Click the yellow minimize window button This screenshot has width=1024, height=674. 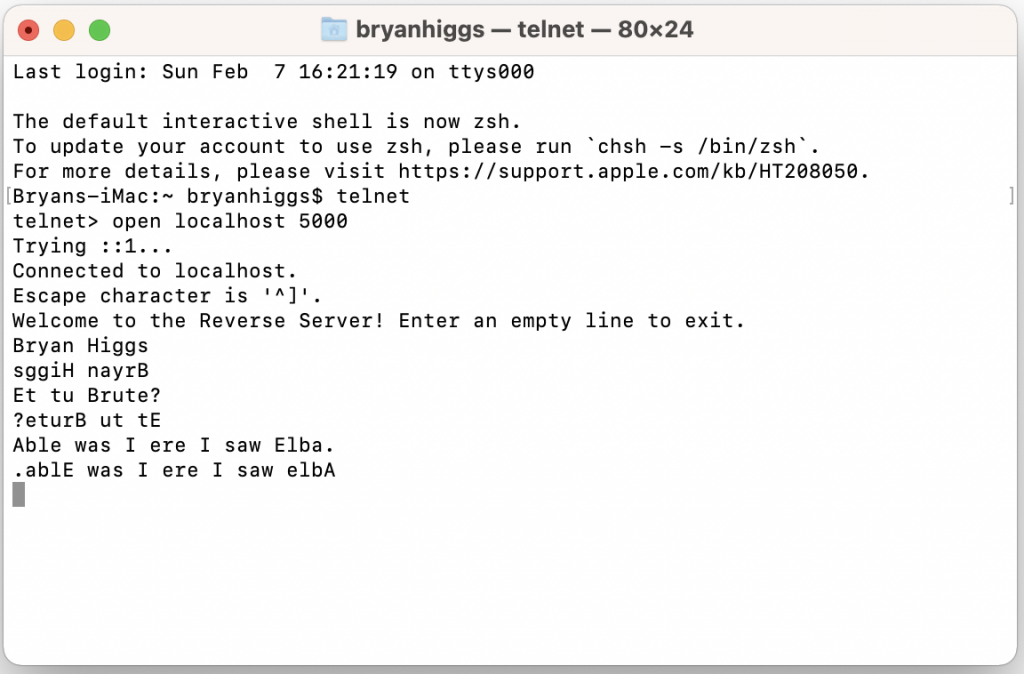coord(64,30)
